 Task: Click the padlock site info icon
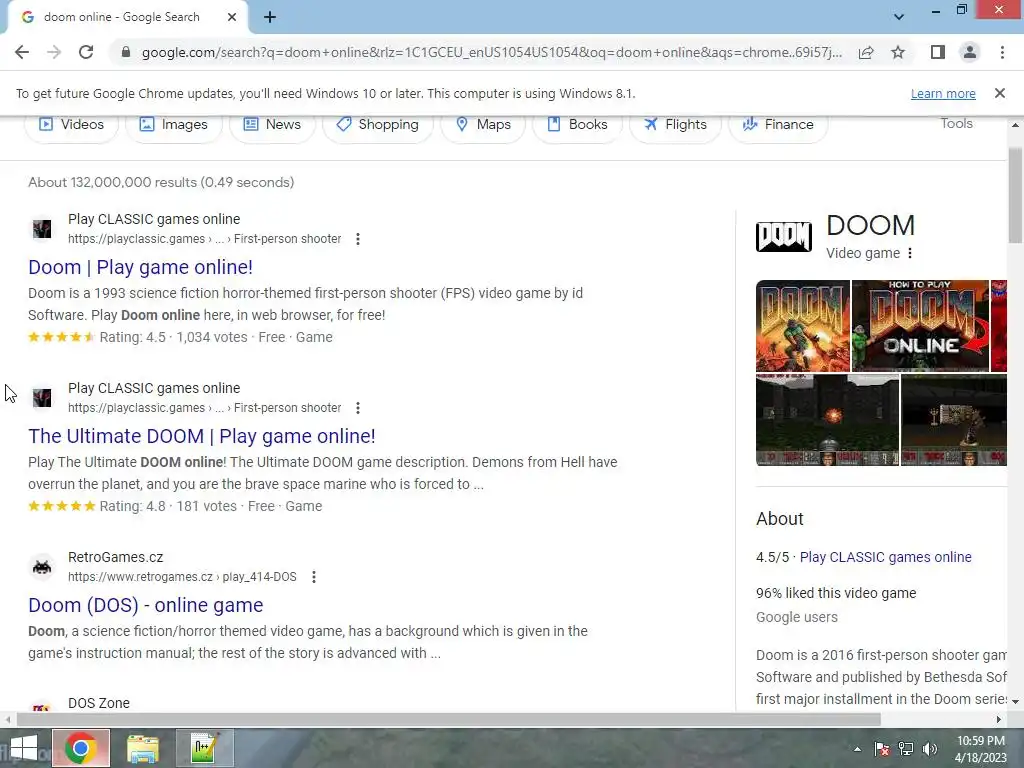pos(126,52)
